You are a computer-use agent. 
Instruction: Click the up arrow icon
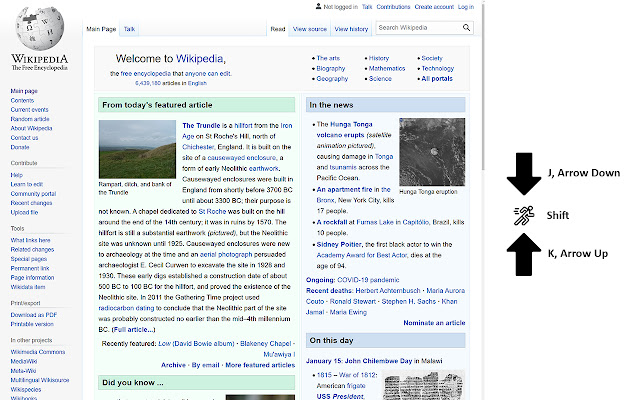click(x=522, y=256)
